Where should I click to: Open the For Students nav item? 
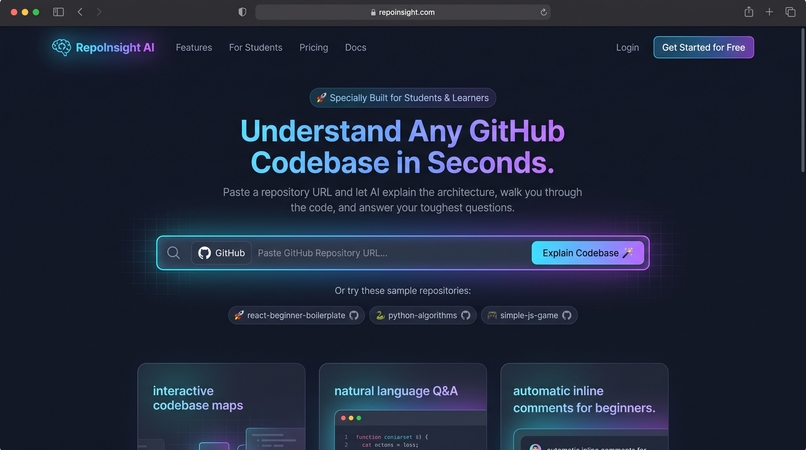[255, 47]
